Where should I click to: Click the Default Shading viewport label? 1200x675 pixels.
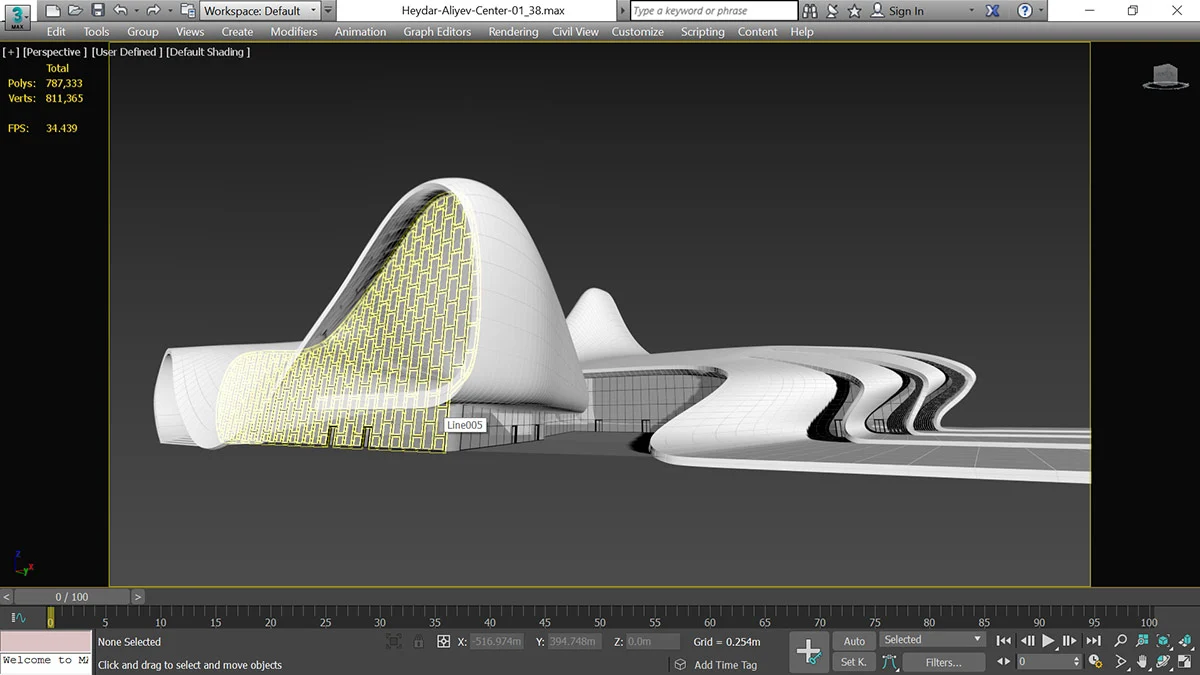[x=208, y=52]
